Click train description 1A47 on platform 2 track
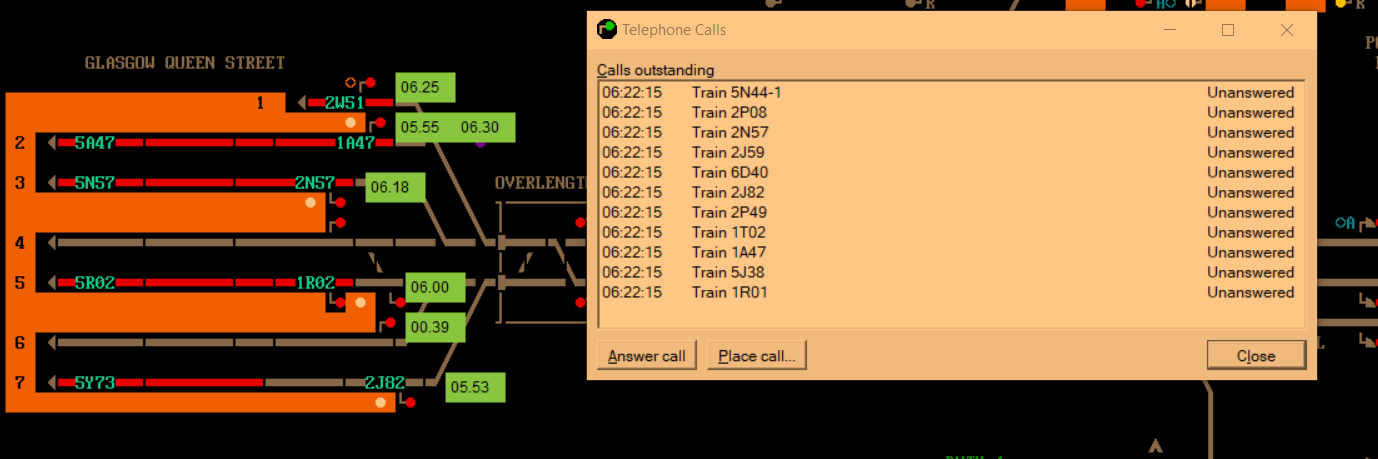Viewport: 1378px width, 459px height. [355, 143]
